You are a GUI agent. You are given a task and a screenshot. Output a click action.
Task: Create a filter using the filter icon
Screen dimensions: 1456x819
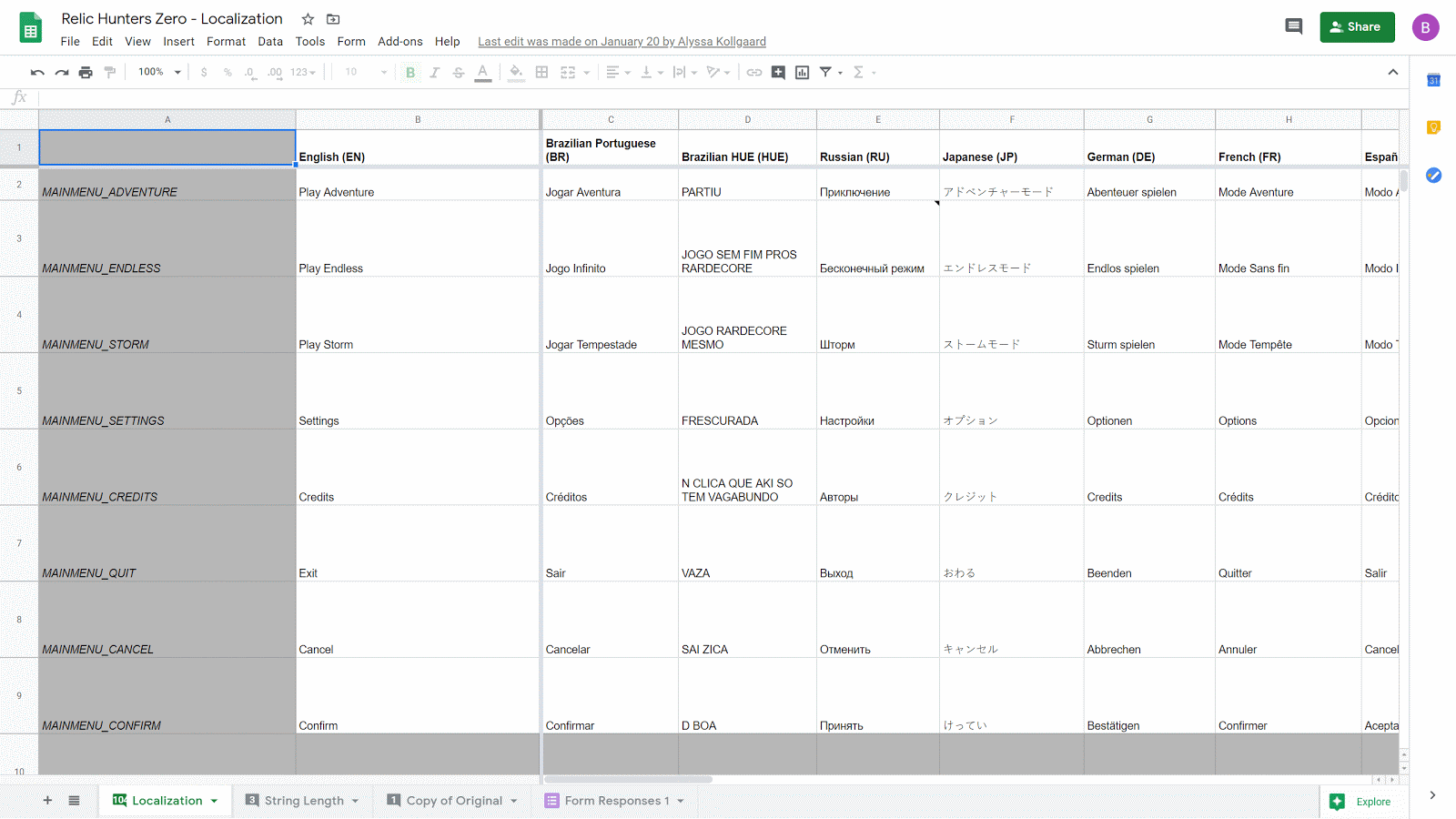coord(824,72)
